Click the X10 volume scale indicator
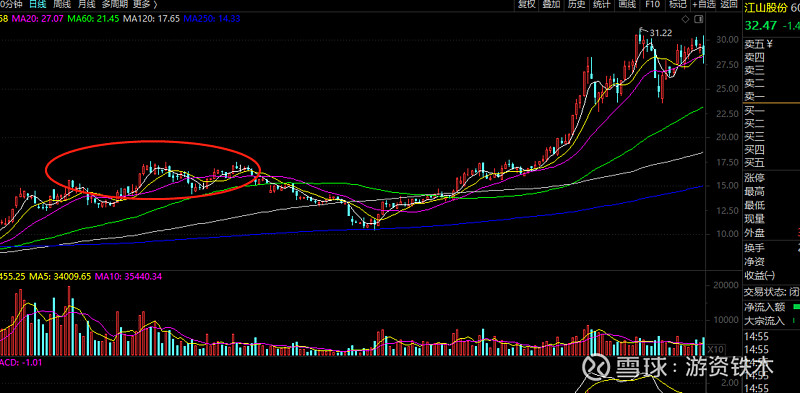This screenshot has width=800, height=393. coord(716,349)
